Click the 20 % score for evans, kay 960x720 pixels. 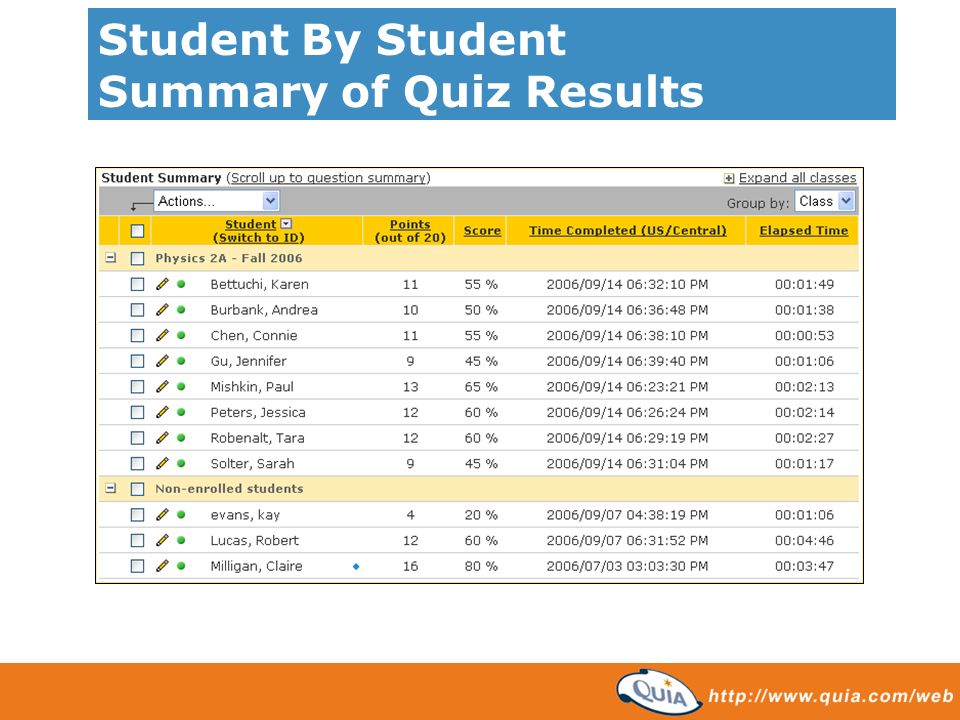[481, 515]
